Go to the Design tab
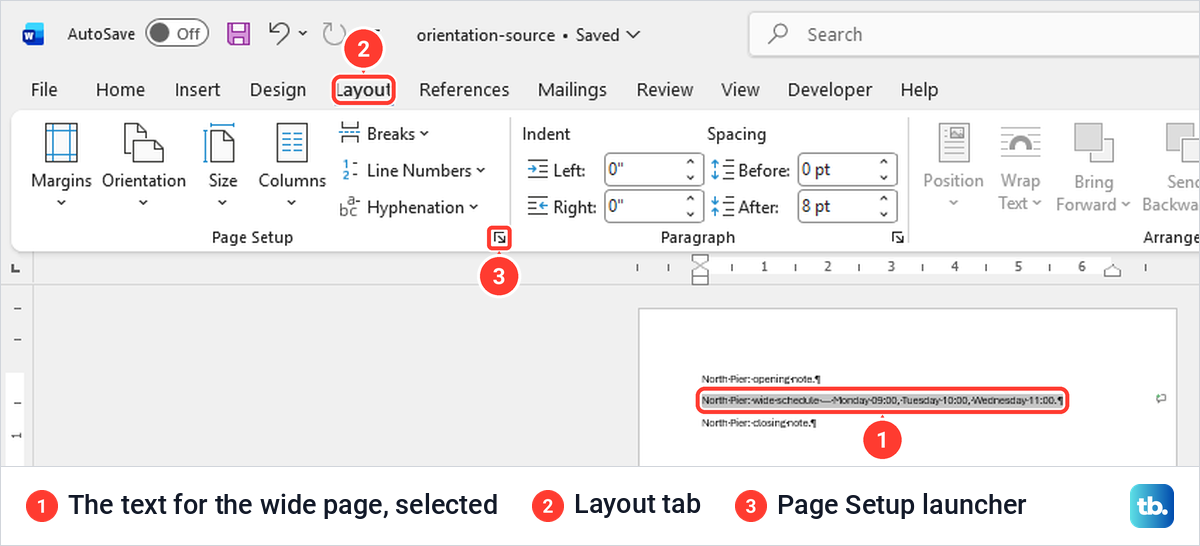Viewport: 1200px width, 546px height. (x=278, y=89)
